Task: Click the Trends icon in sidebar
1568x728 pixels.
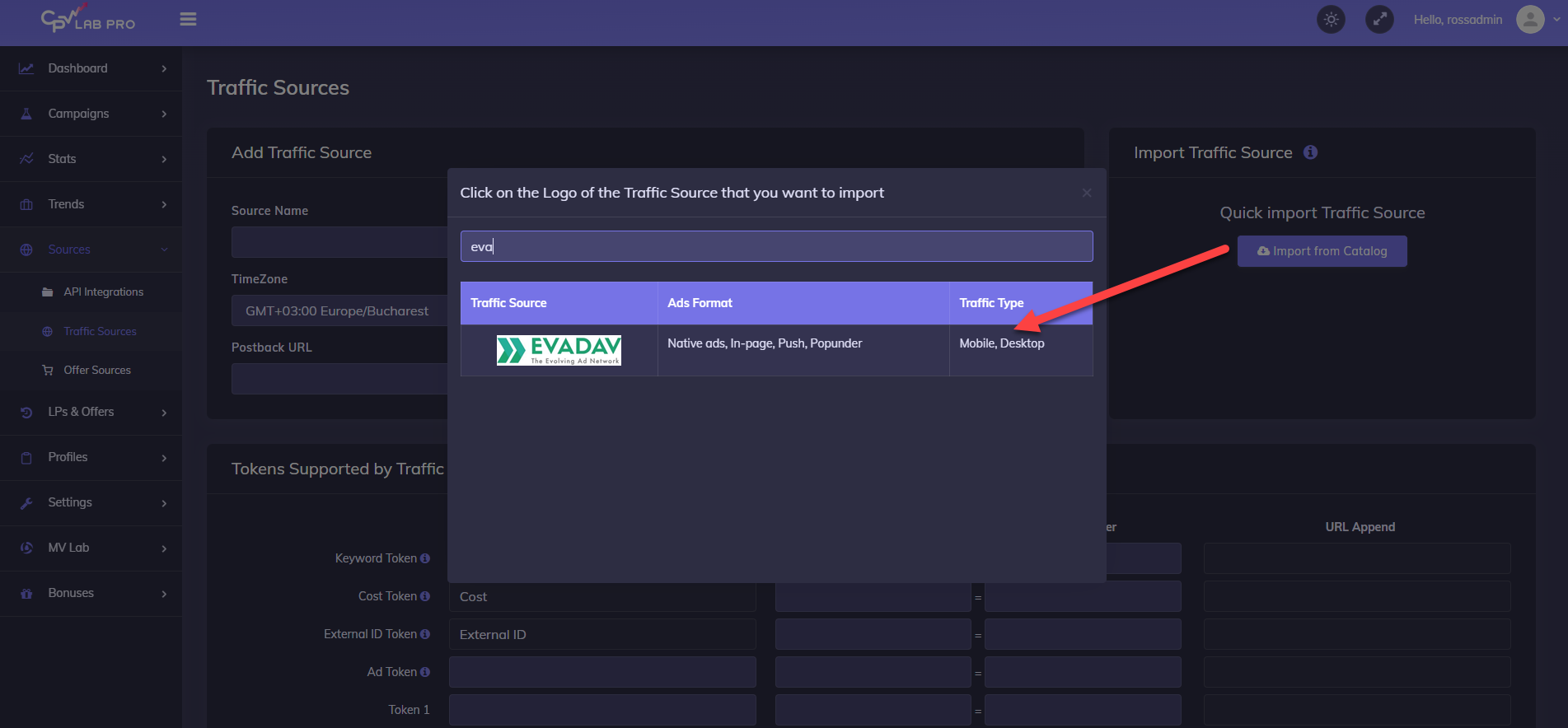Action: pyautogui.click(x=26, y=204)
